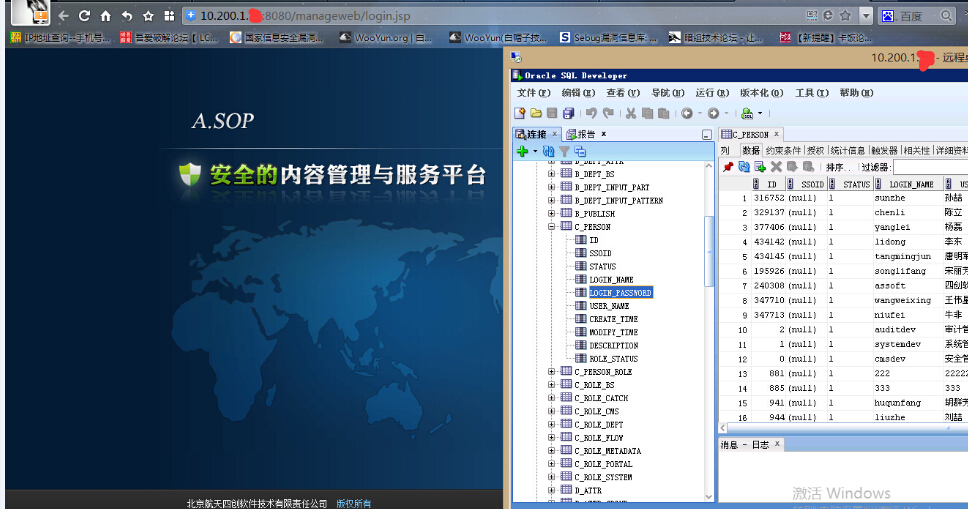
Task: Open the SQL Worksheet dropdown arrow
Action: point(760,114)
